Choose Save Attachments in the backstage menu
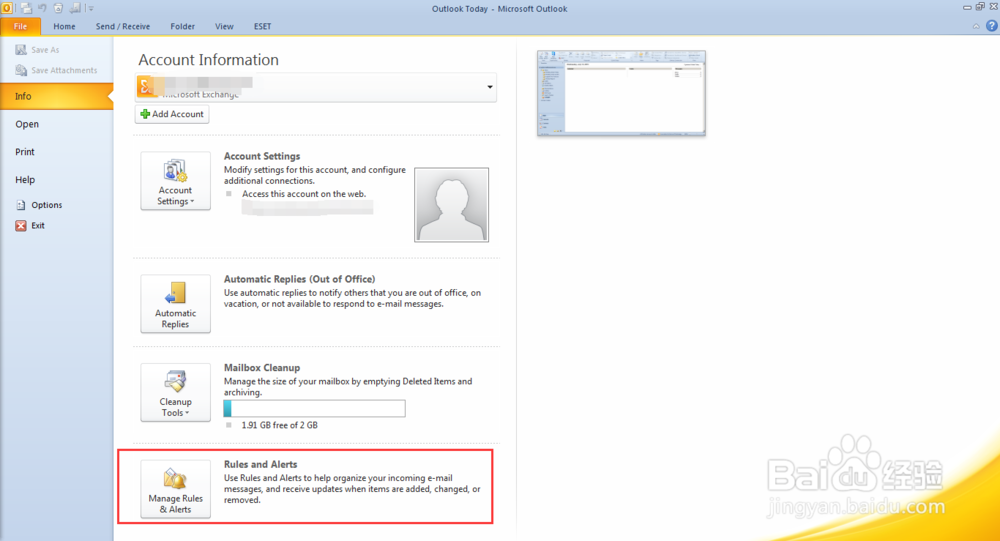Screen dimensions: 1000x541 pyautogui.click(x=56, y=70)
